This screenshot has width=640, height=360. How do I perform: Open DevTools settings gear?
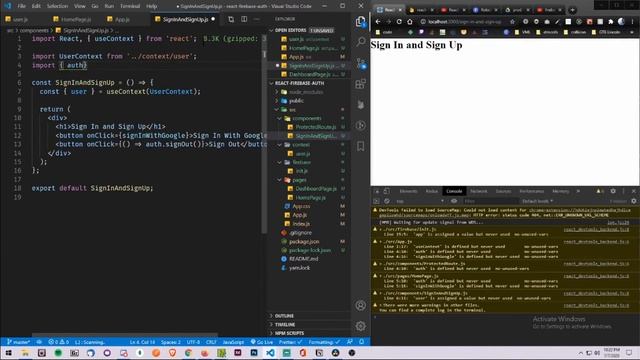click(x=613, y=191)
